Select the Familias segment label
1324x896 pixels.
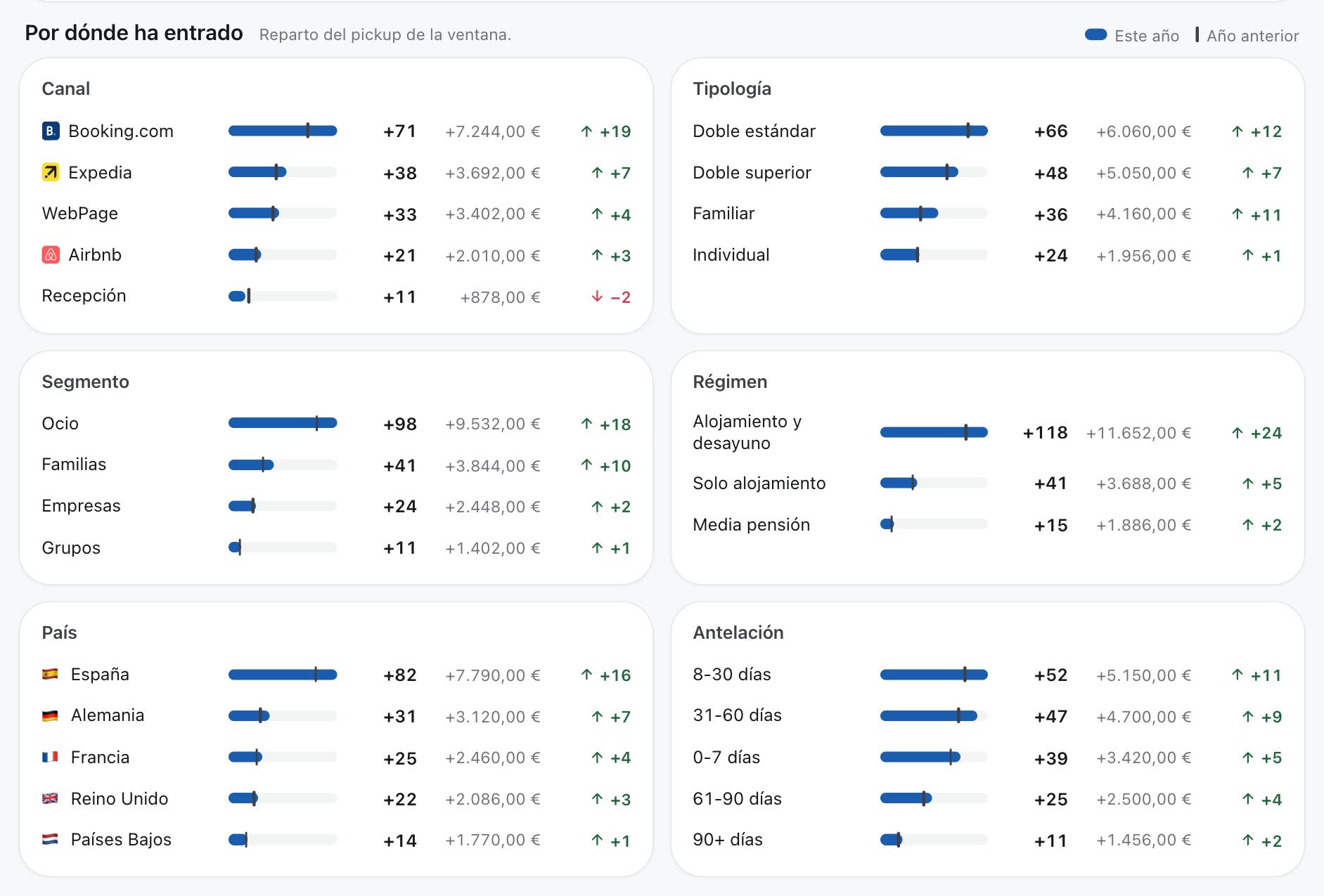point(74,465)
